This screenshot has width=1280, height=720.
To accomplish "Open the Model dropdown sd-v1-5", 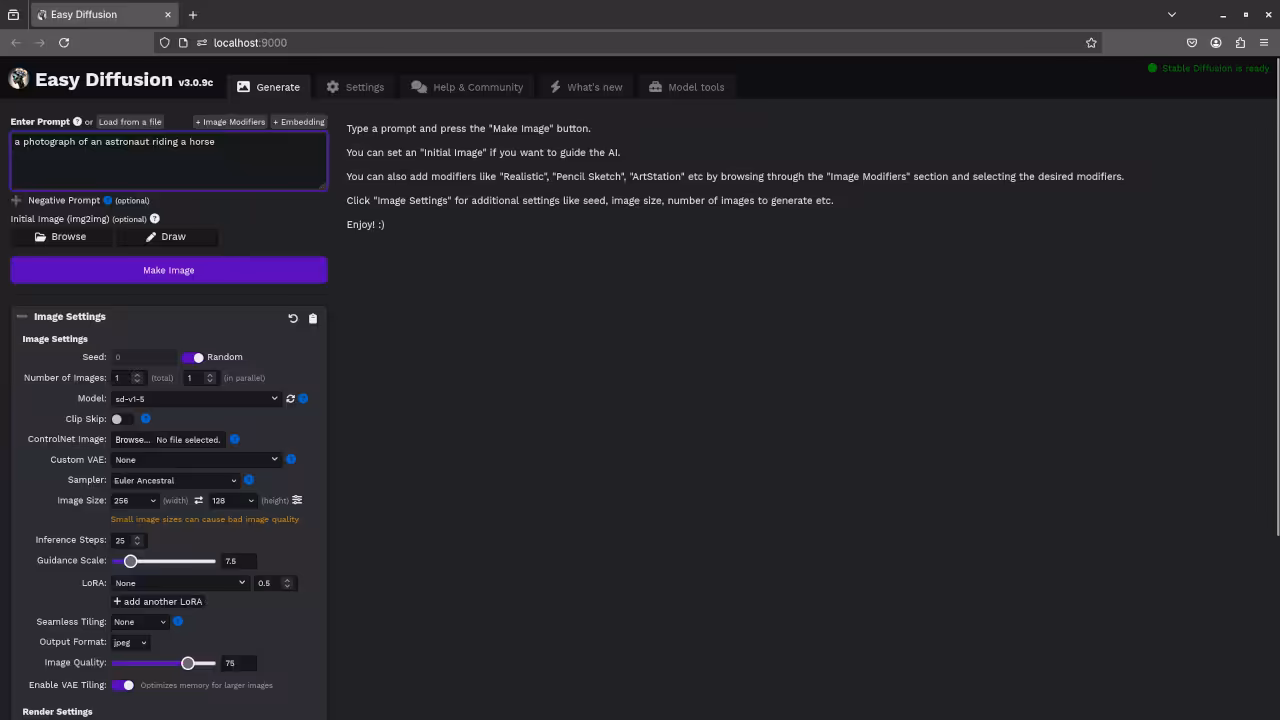I will tap(196, 399).
